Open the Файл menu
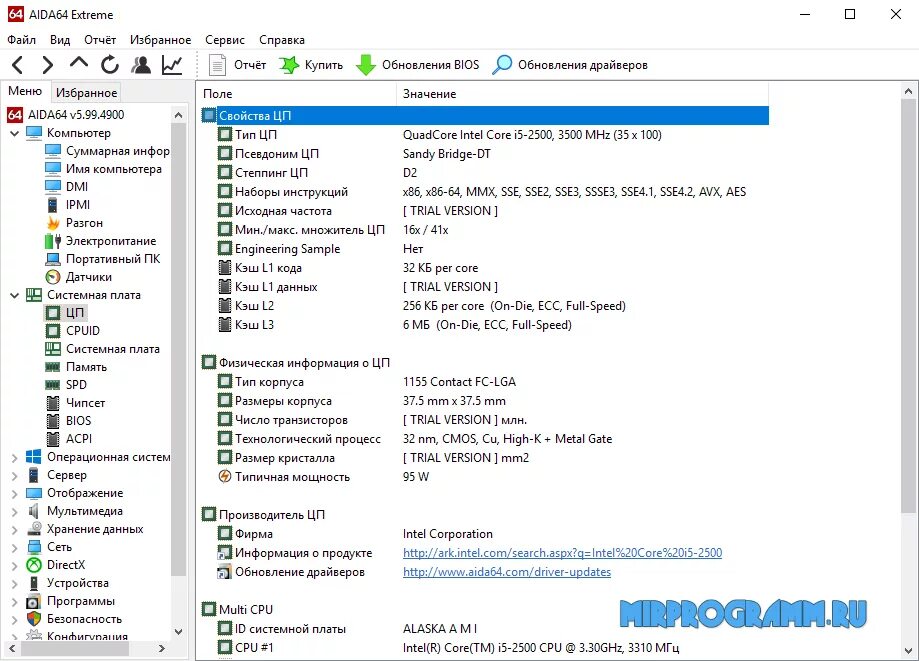Screen dimensions: 919x661 pos(22,40)
